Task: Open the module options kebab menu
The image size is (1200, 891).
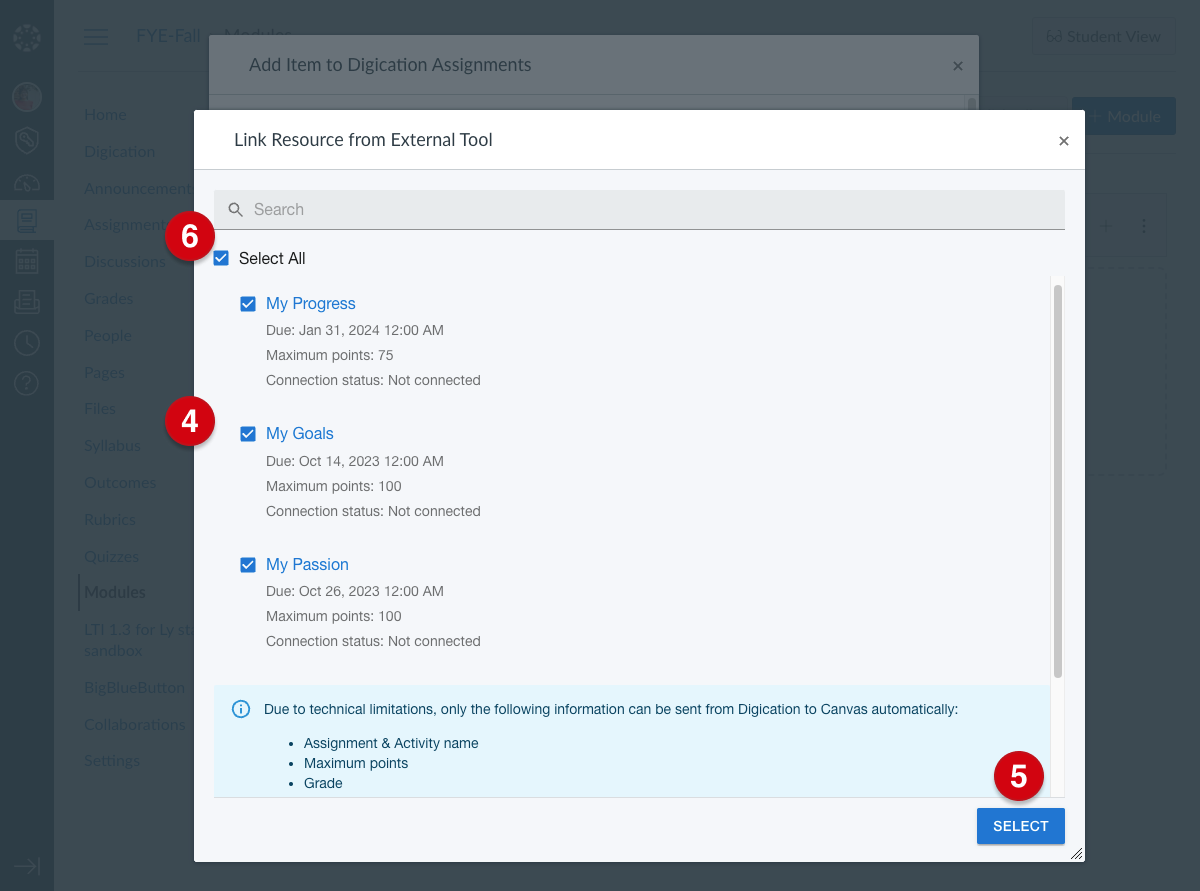Action: 1144,226
